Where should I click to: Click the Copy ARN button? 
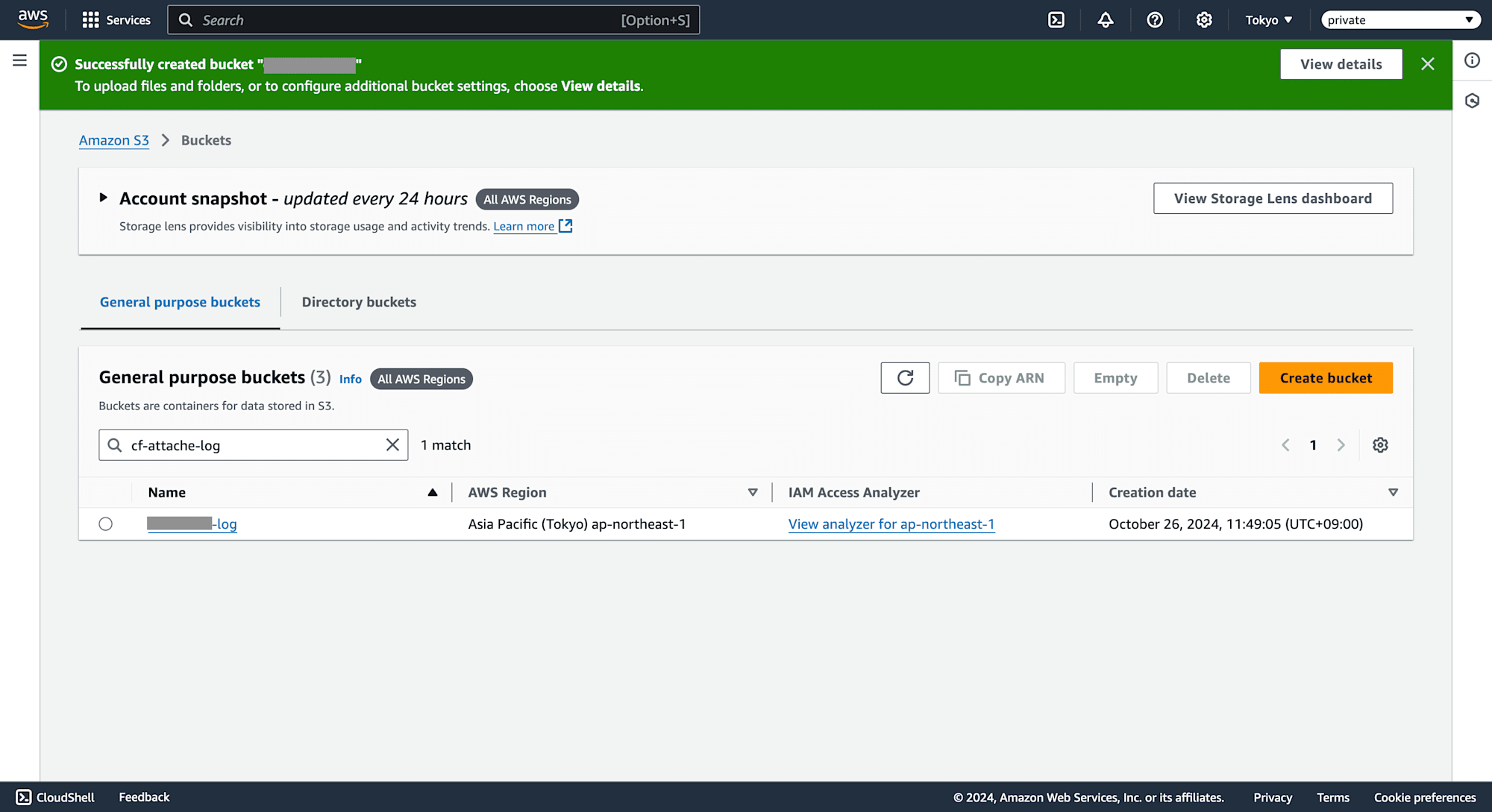pyautogui.click(x=1001, y=378)
